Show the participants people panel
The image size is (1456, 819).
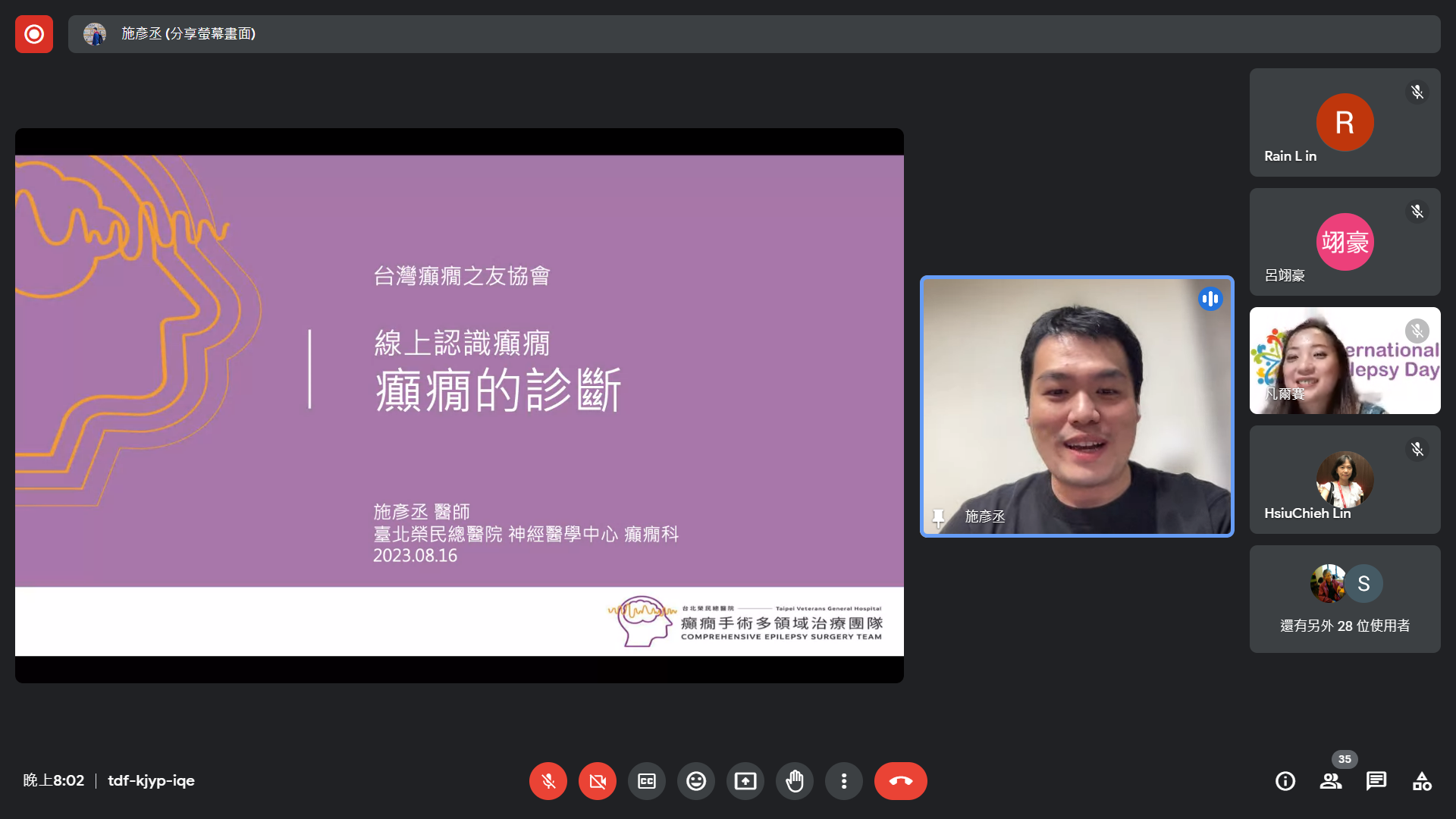(x=1331, y=781)
